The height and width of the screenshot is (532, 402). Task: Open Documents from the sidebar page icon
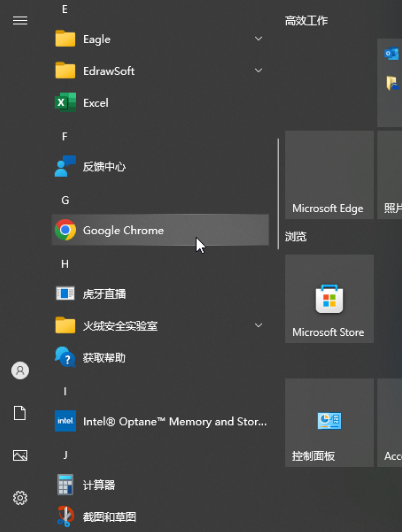20,413
